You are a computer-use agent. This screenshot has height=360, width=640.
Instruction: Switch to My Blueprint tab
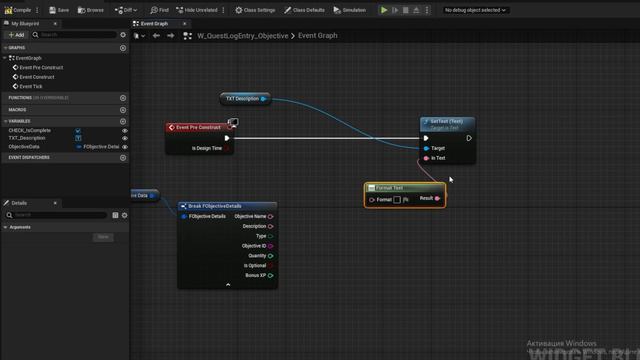(x=25, y=24)
